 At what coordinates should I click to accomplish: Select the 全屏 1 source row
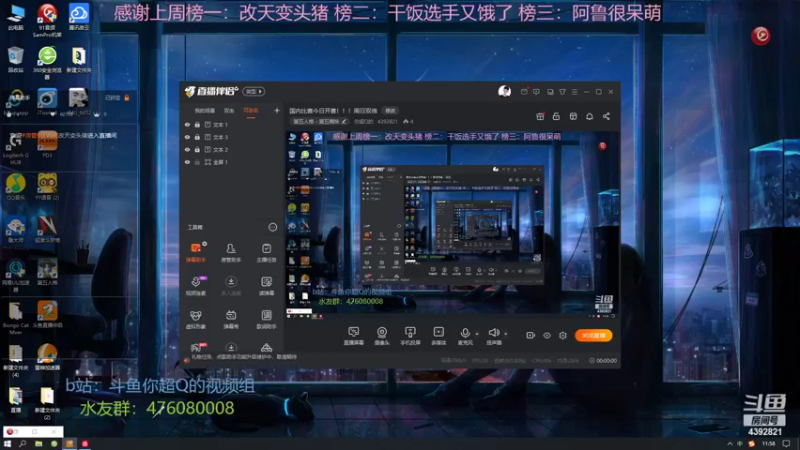(231, 162)
